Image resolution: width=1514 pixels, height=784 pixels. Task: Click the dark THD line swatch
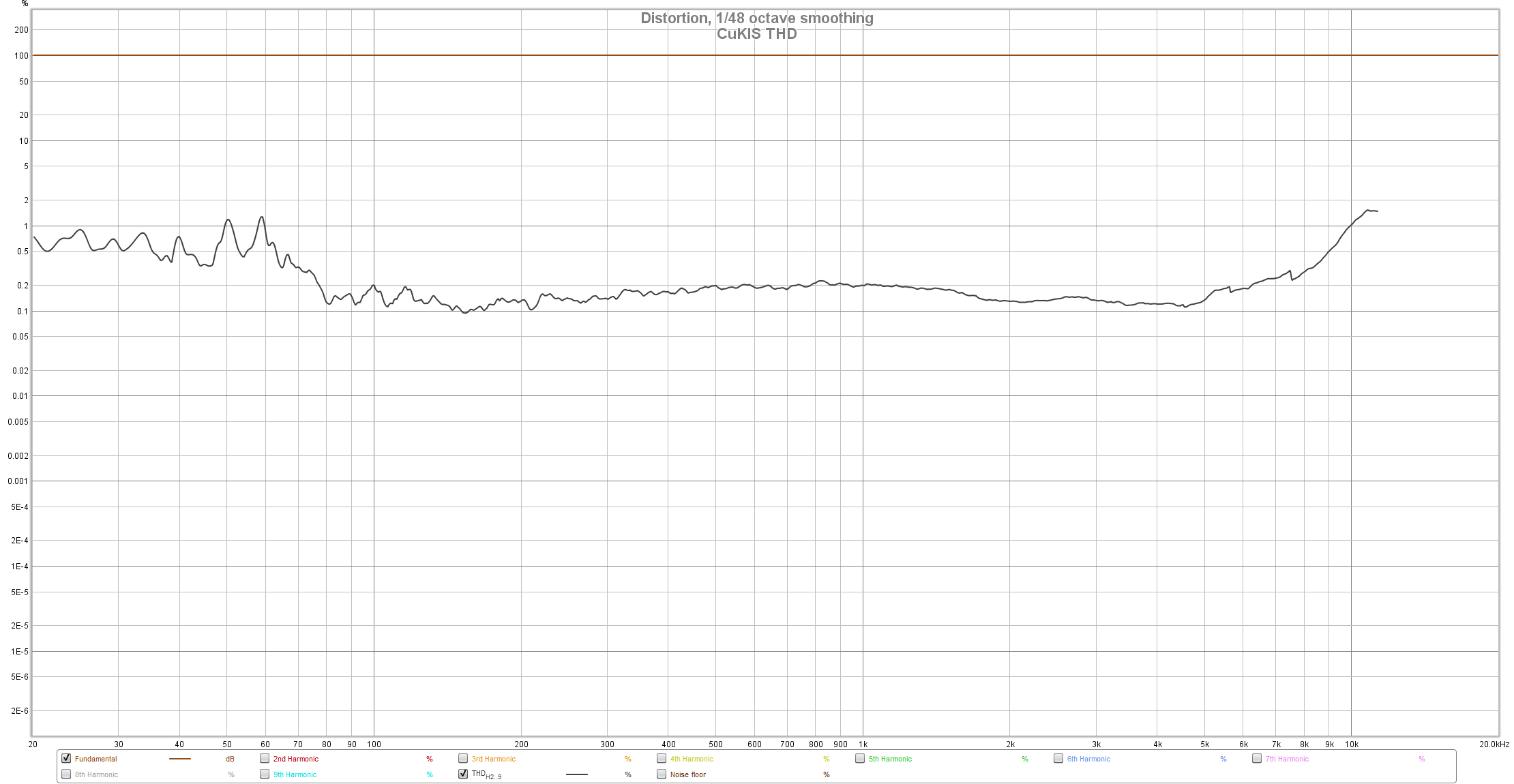click(x=577, y=774)
